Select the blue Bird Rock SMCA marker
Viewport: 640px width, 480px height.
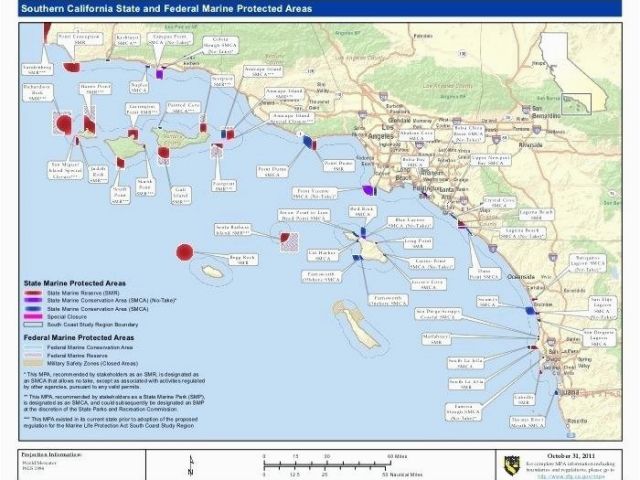(x=363, y=233)
